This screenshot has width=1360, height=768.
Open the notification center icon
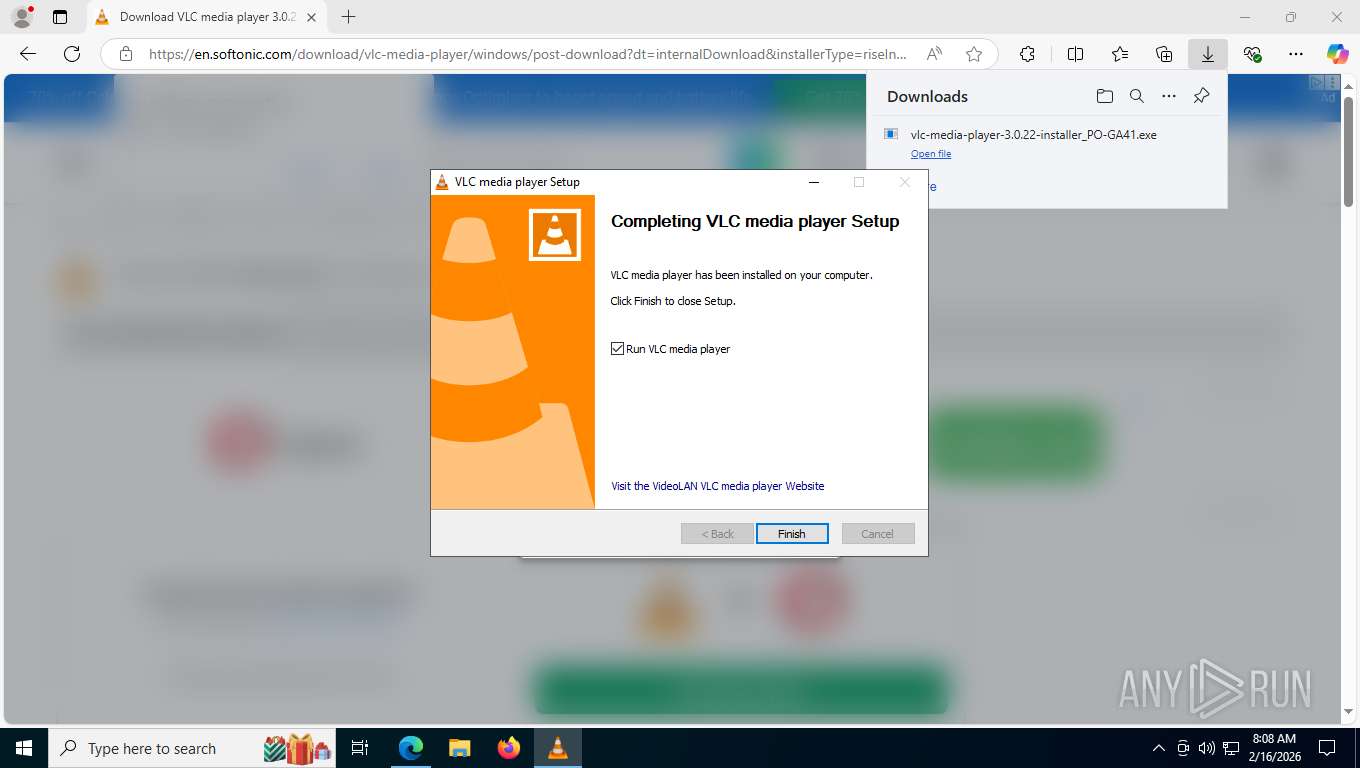pyautogui.click(x=1327, y=748)
